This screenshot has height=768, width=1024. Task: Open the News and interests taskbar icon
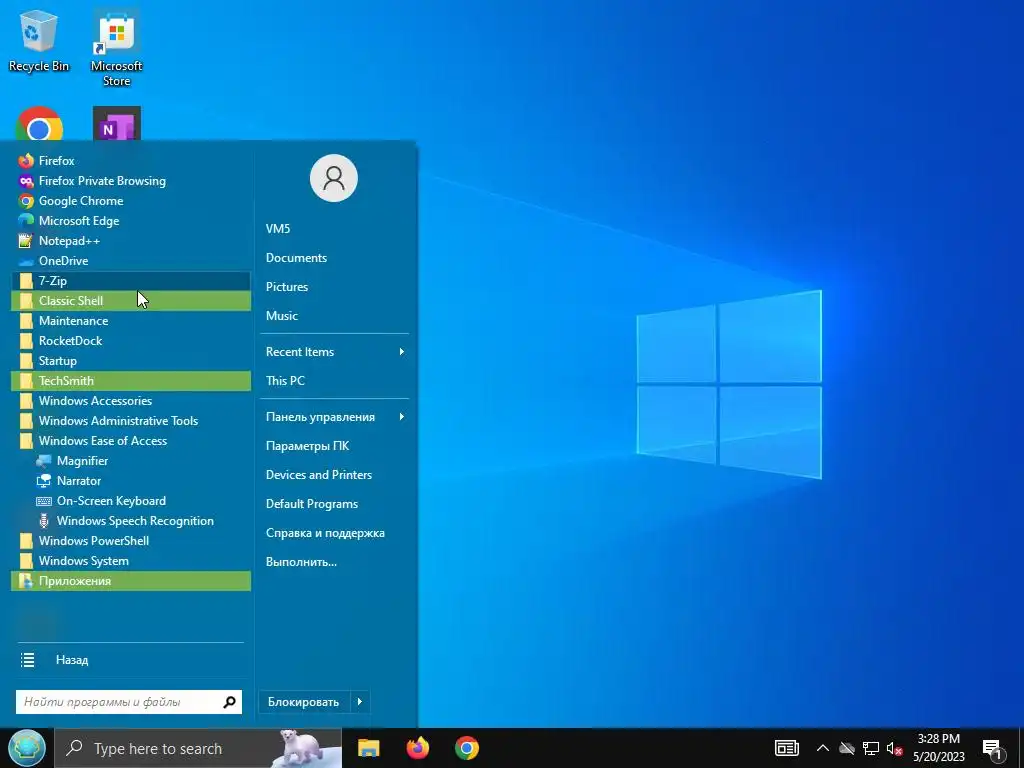pos(787,748)
